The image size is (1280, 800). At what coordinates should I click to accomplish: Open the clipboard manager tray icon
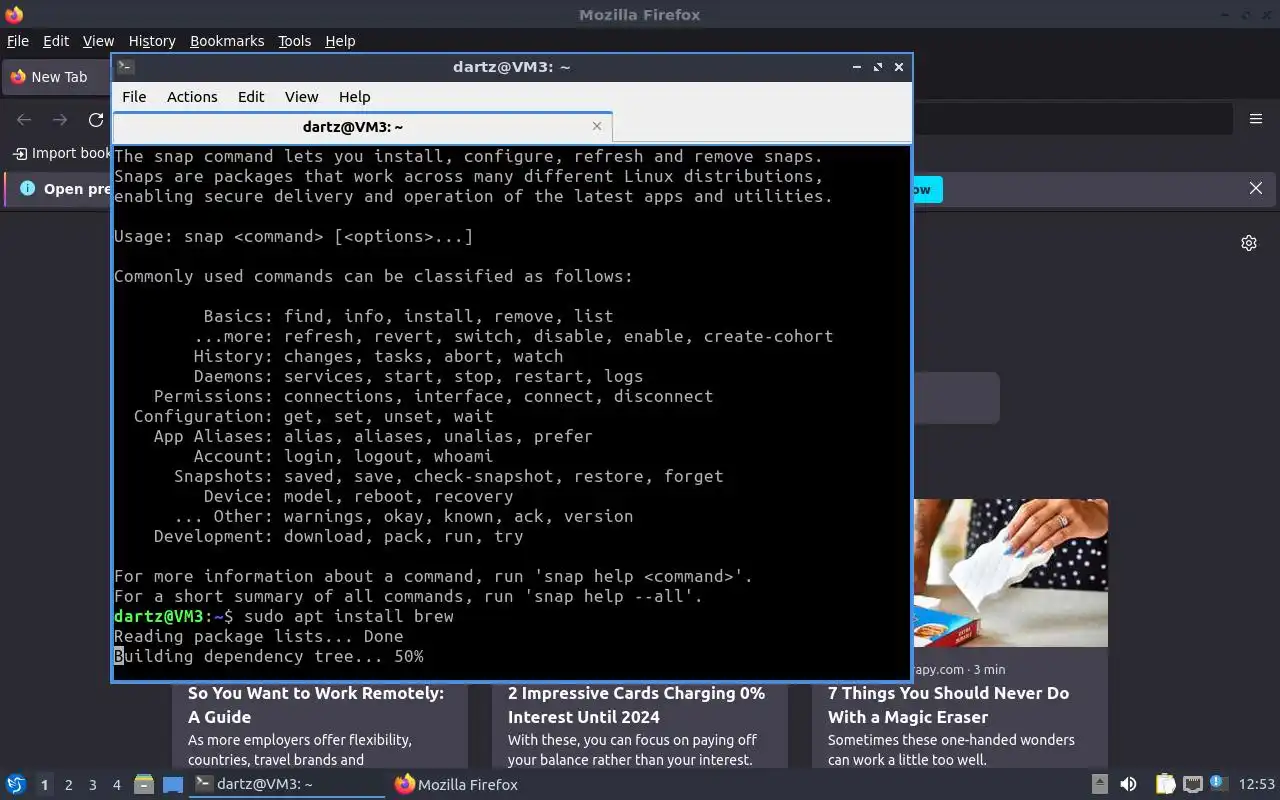(x=1166, y=785)
